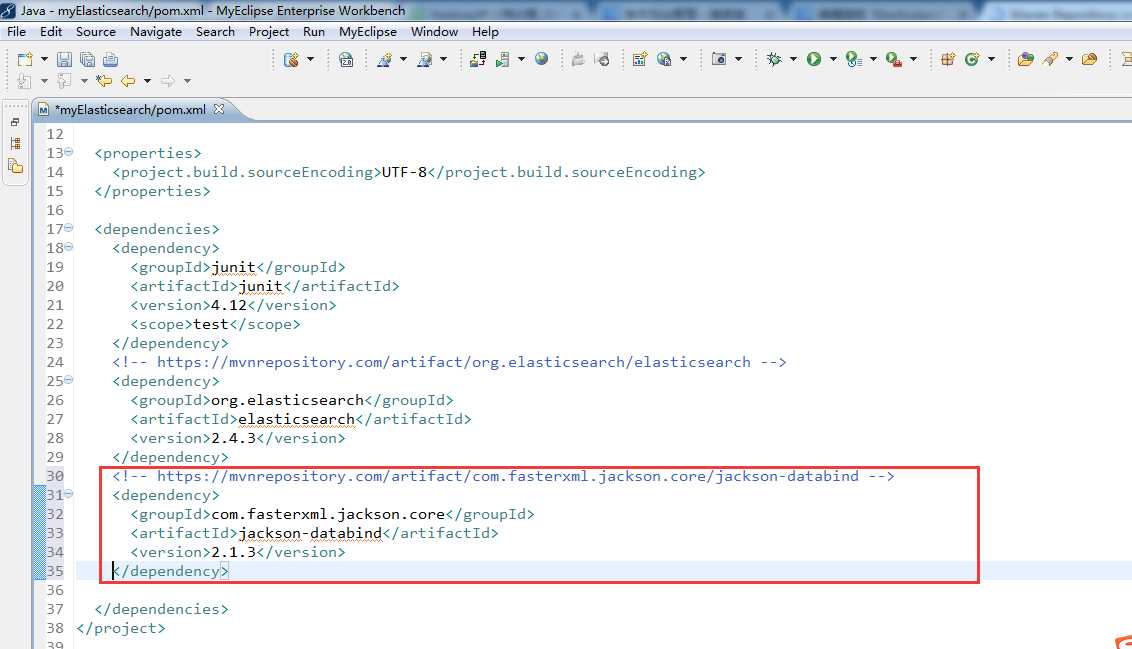Collapse the dependencies fold at line 17
The width and height of the screenshot is (1132, 649).
[x=69, y=227]
